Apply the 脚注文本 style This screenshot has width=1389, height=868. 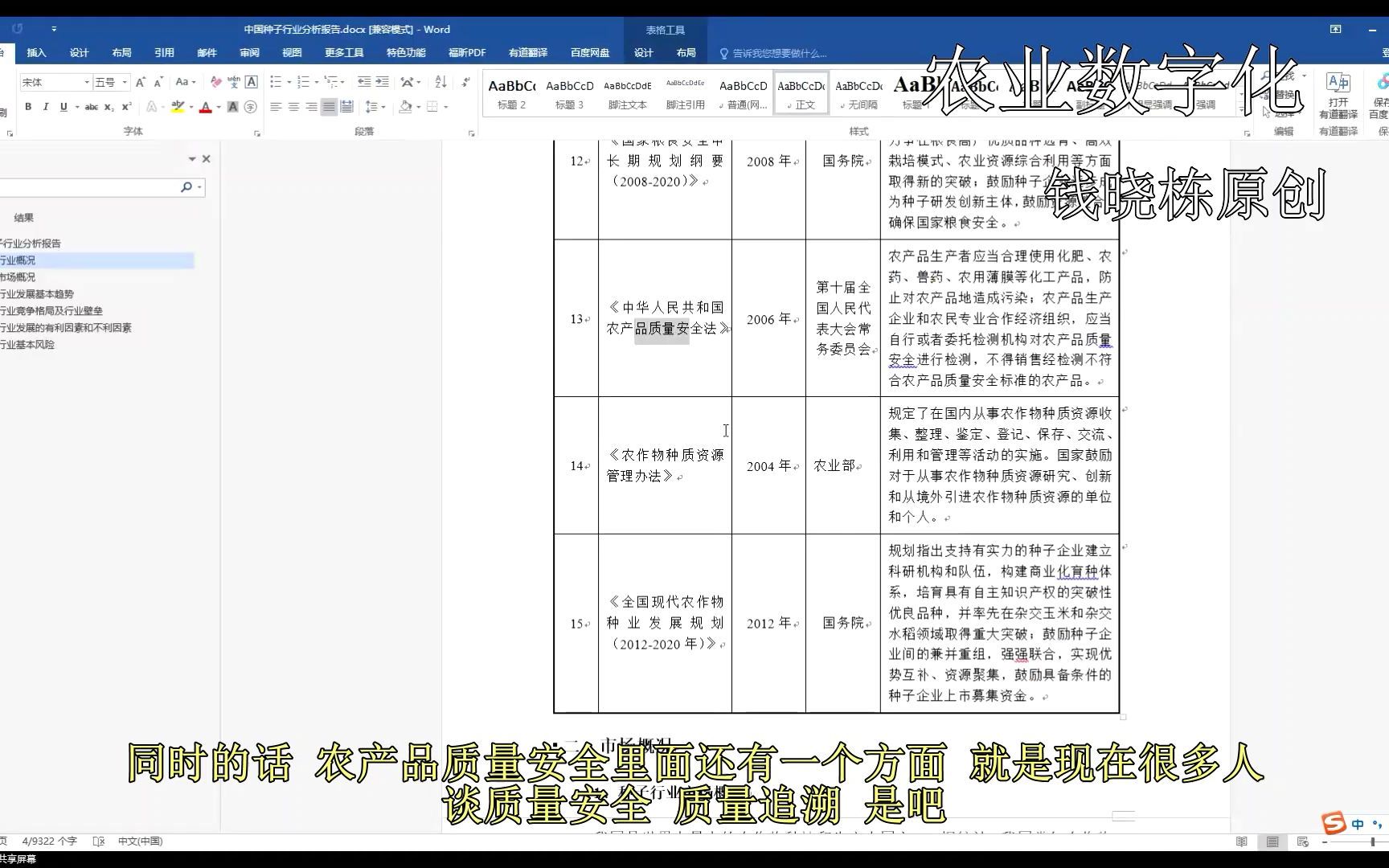628,93
